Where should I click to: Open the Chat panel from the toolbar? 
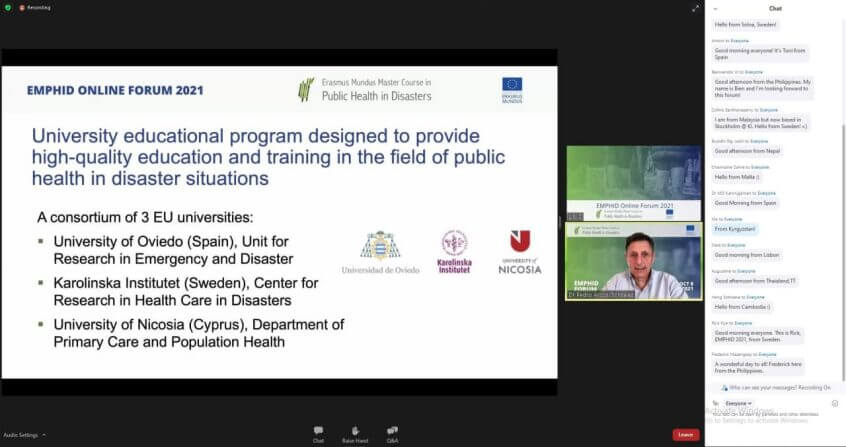[x=318, y=432]
